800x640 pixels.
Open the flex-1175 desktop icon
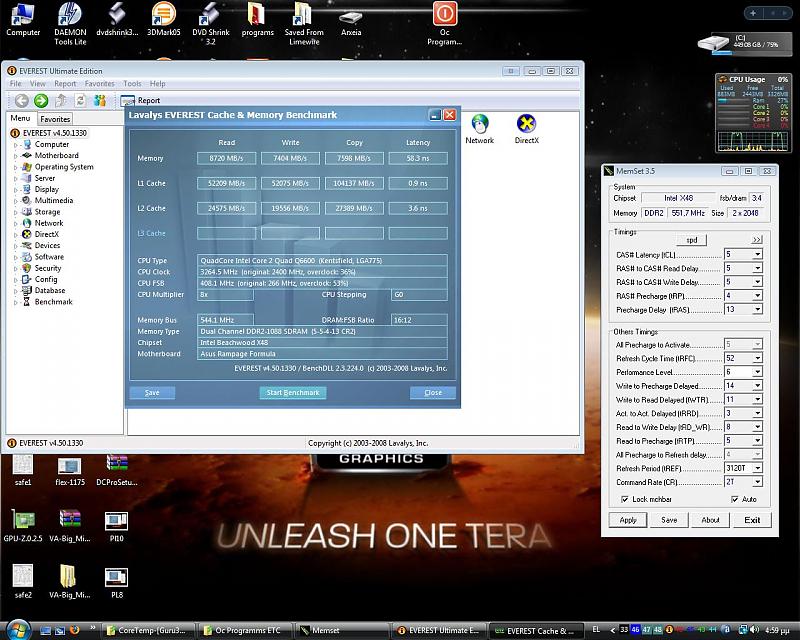pos(70,471)
